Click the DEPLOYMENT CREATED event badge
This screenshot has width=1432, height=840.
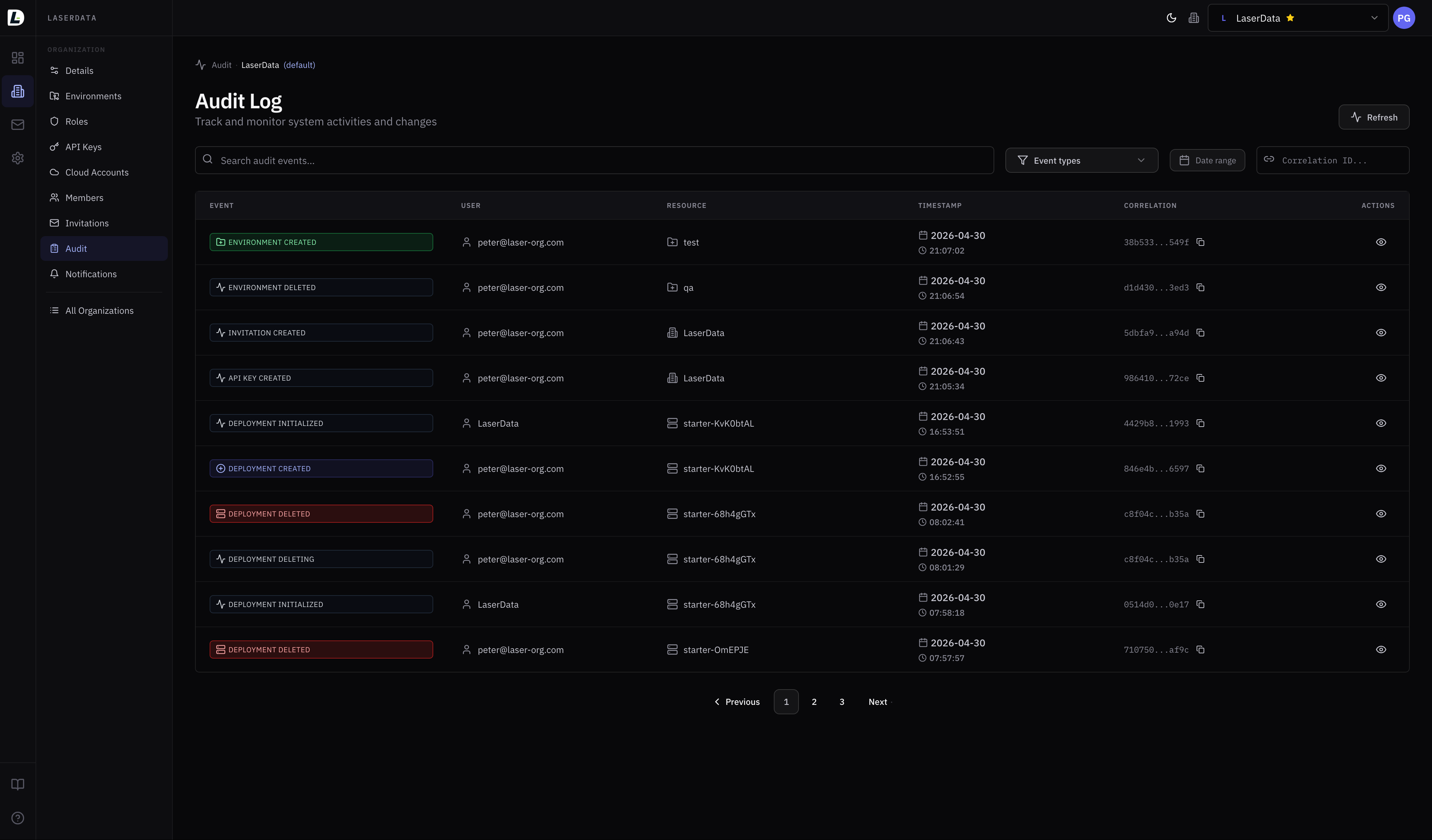321,468
